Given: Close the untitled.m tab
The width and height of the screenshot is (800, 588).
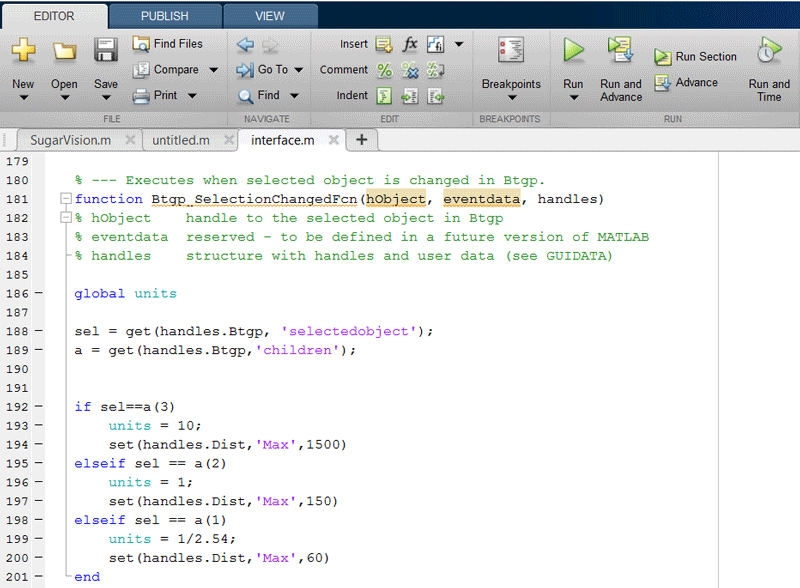Looking at the screenshot, I should point(229,139).
